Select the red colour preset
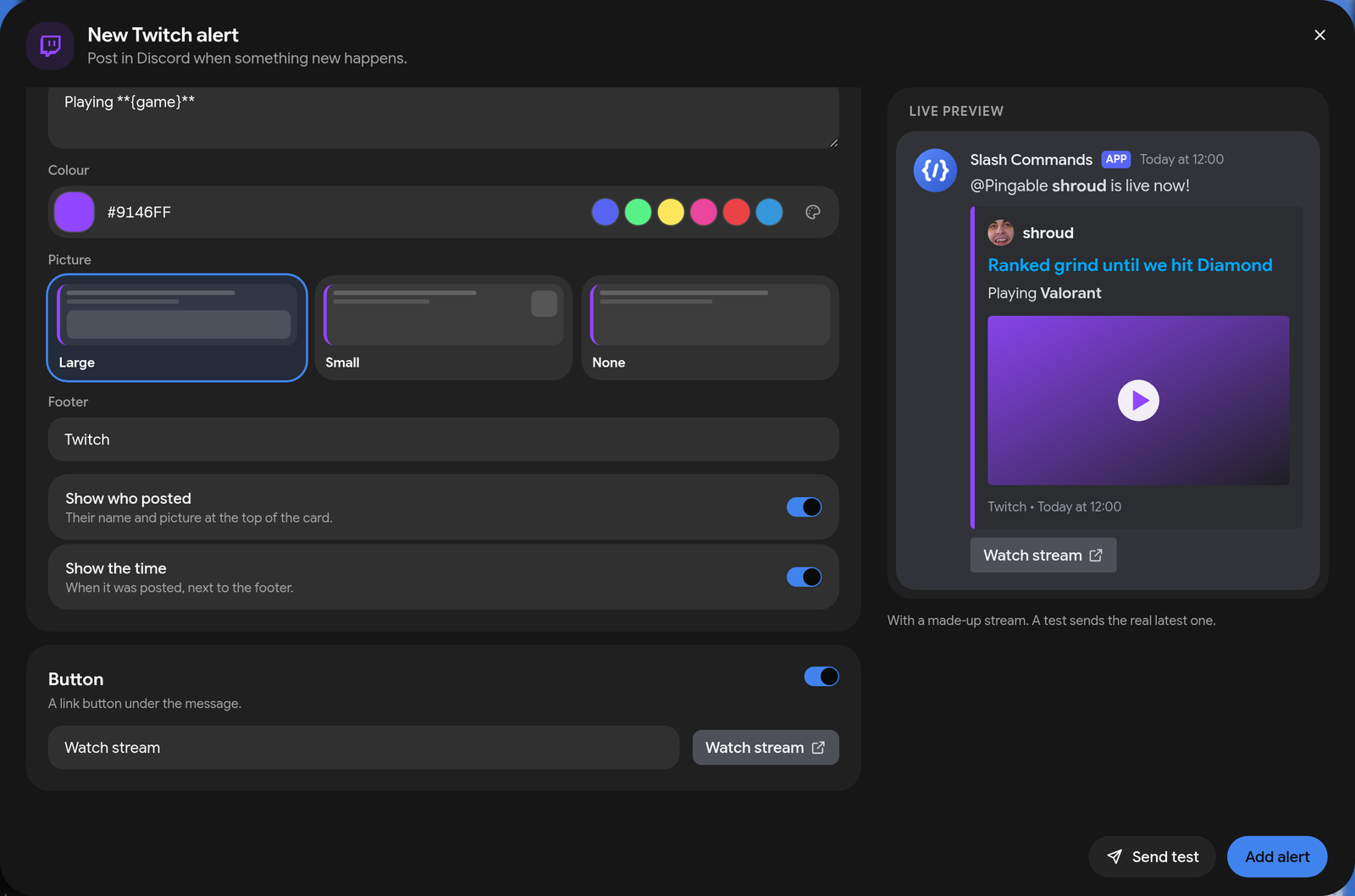 [x=737, y=212]
